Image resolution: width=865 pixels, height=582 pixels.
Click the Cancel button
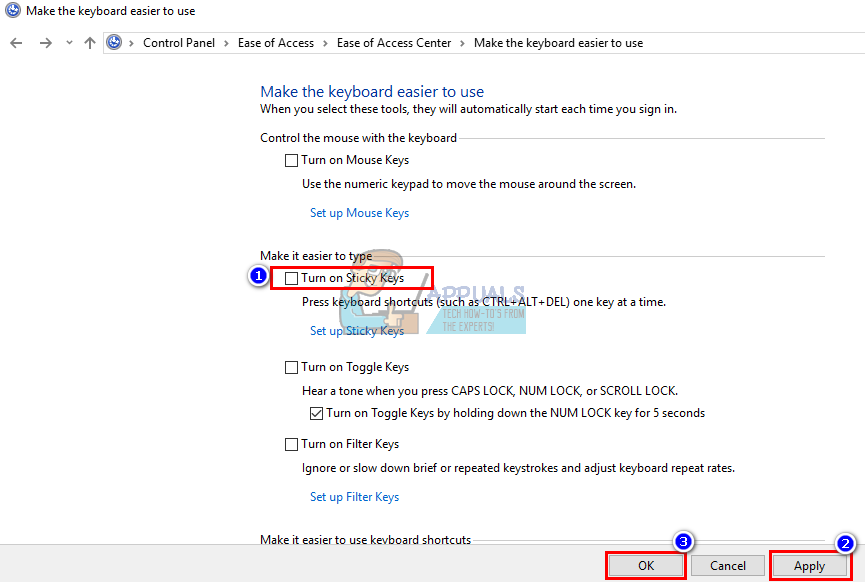[728, 565]
